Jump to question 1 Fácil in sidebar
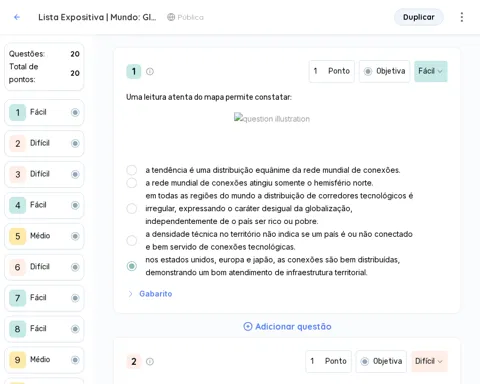Viewport: 480px width, 384px height. pyautogui.click(x=44, y=112)
